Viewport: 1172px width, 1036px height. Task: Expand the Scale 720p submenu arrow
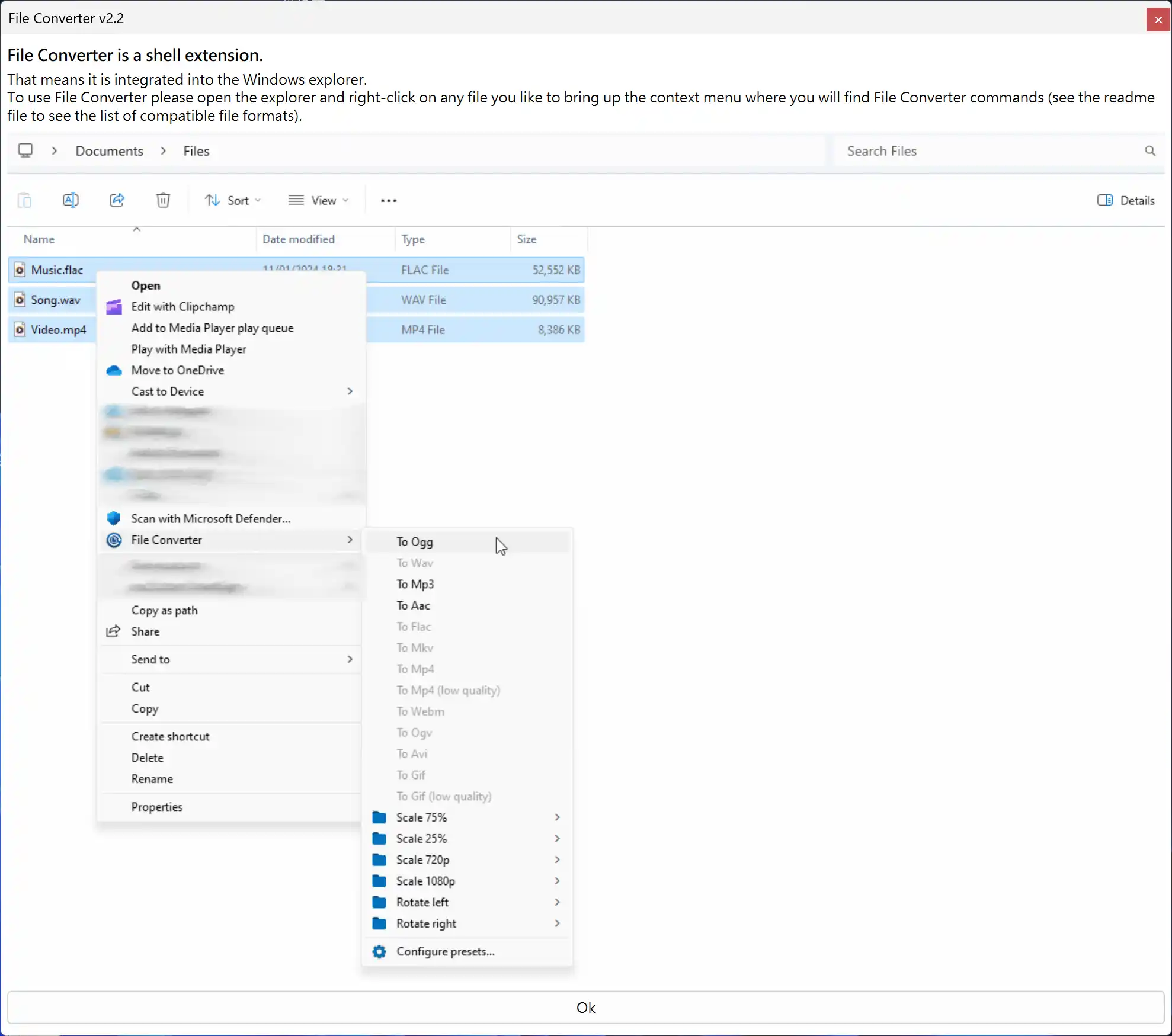pos(557,859)
